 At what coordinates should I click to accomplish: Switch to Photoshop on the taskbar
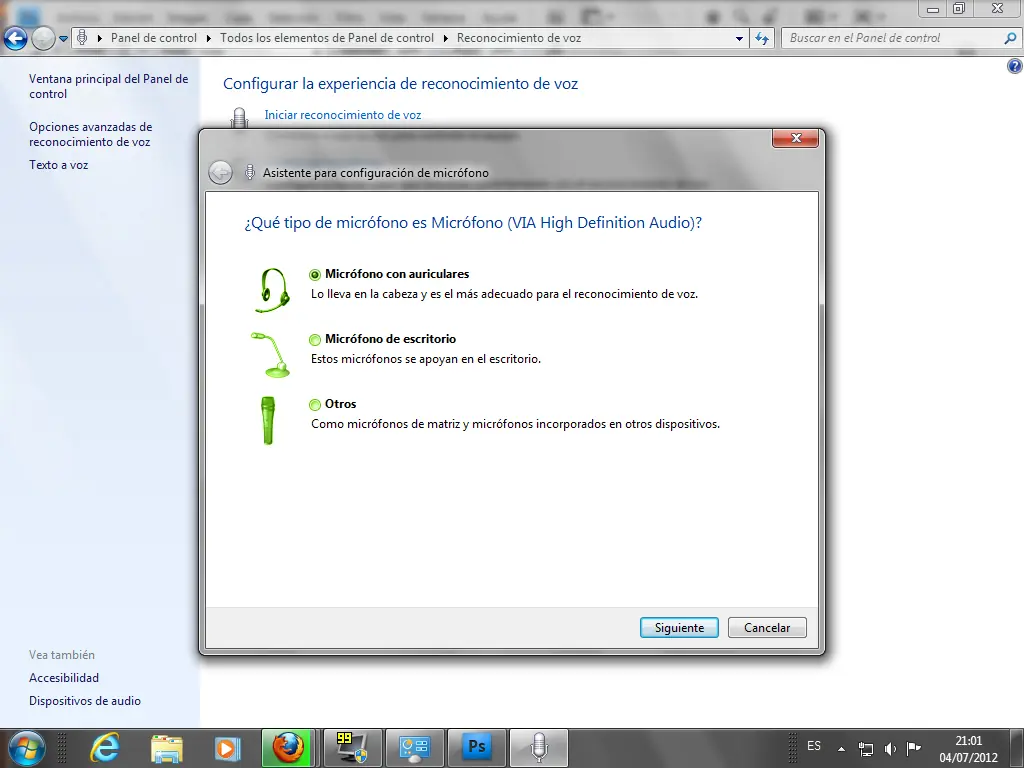point(477,748)
